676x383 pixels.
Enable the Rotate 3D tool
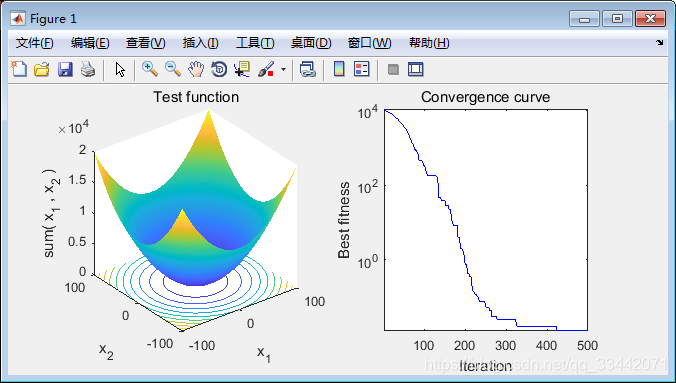[219, 69]
